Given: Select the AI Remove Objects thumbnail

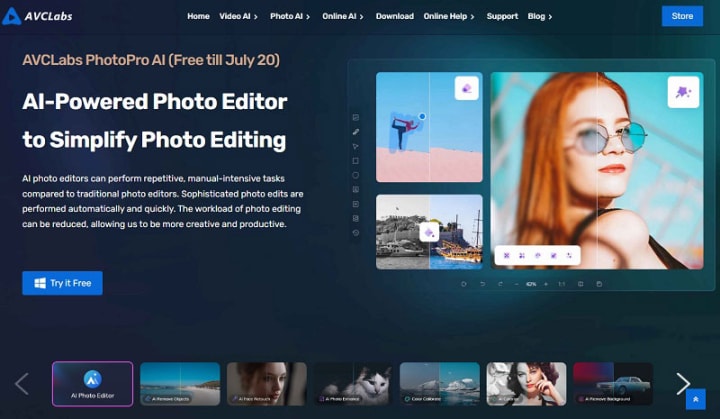Looking at the screenshot, I should coord(180,384).
